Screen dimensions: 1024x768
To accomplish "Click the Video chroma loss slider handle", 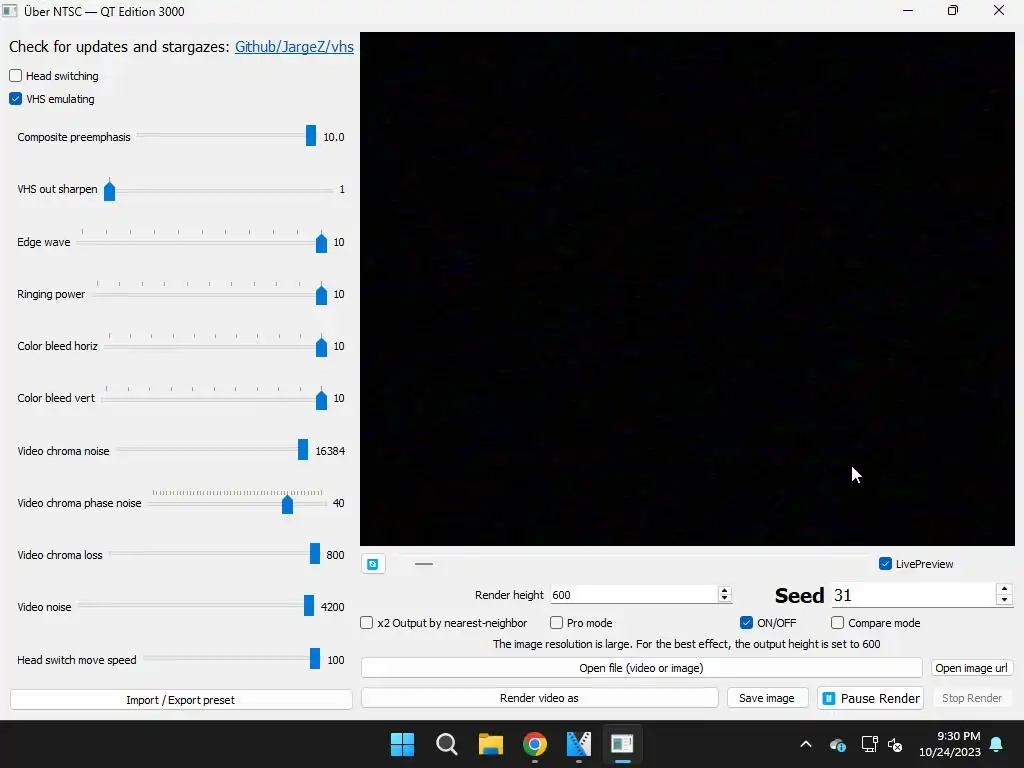I will [x=315, y=553].
